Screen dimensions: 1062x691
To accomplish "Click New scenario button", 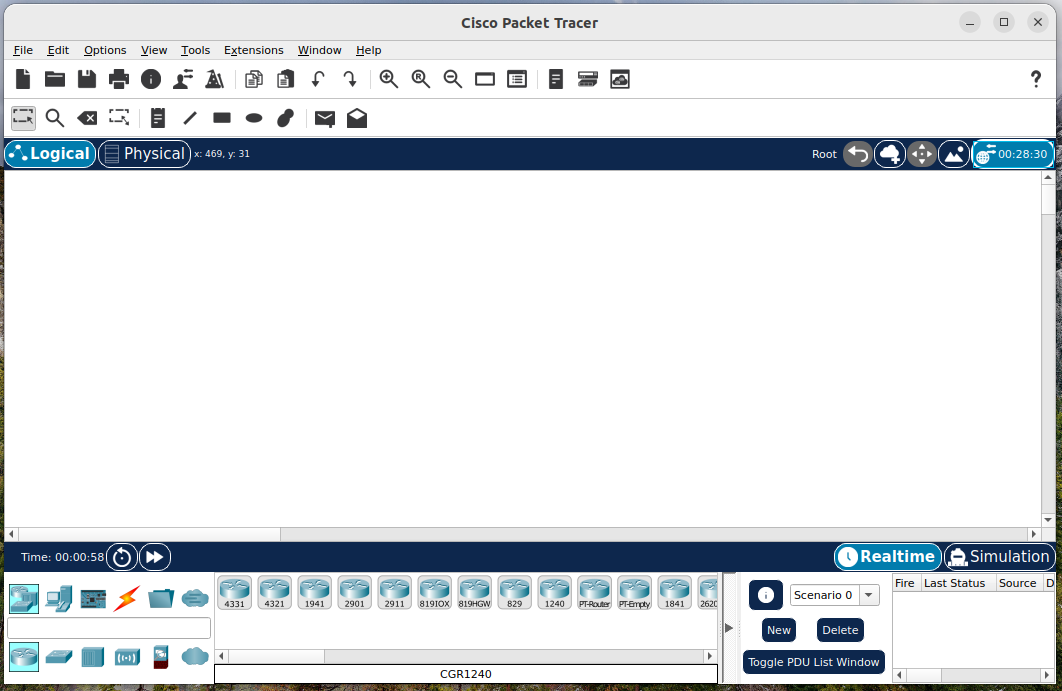I will click(779, 630).
